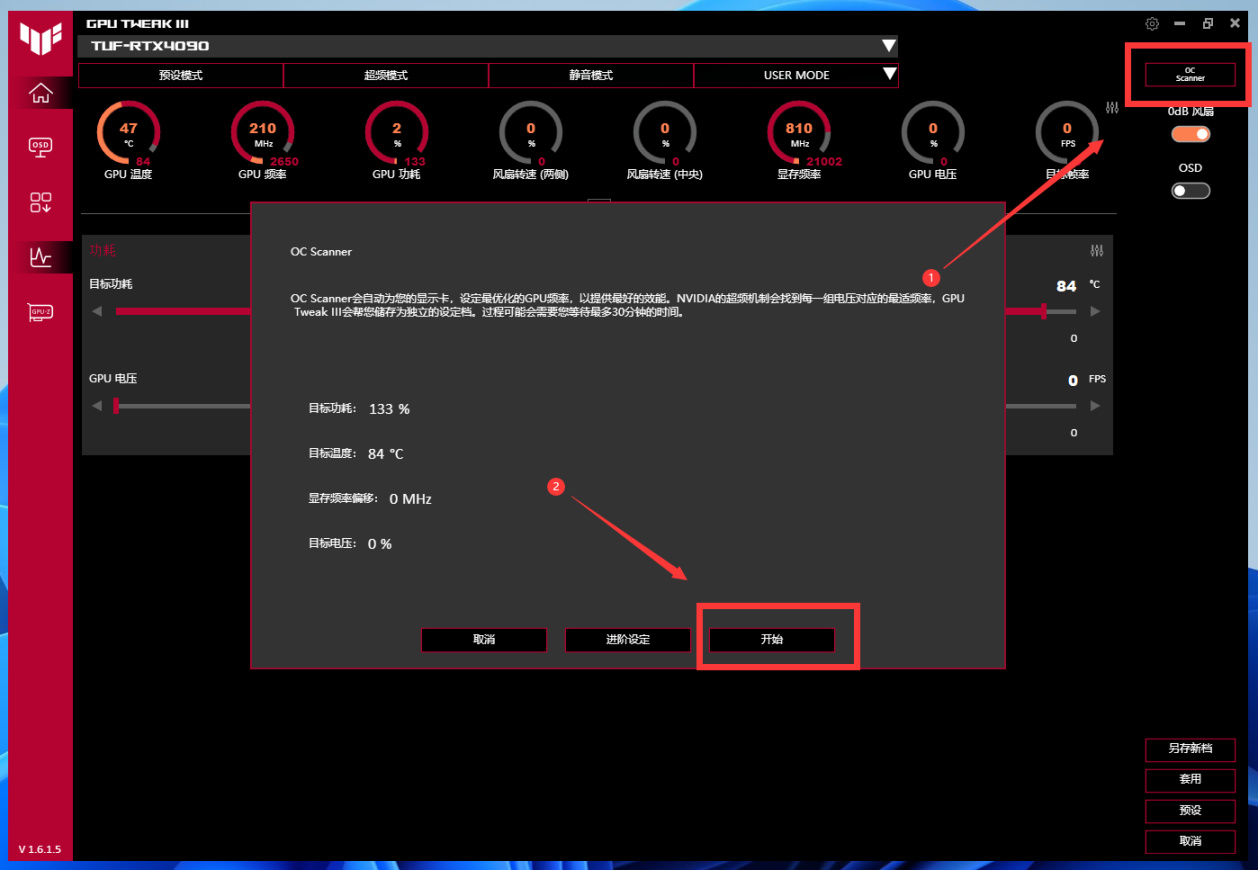The image size is (1258, 870).
Task: Open the Monitor graph sidebar icon
Action: point(40,257)
